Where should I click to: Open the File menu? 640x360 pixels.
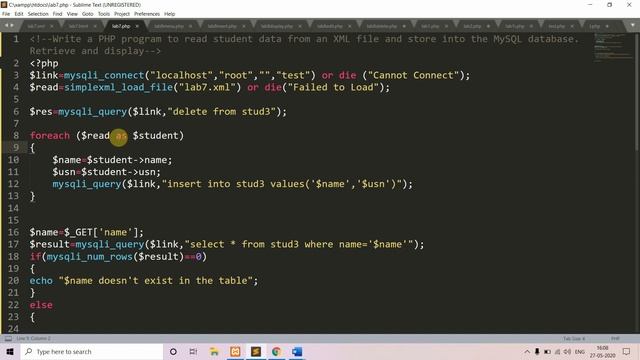tap(6, 14)
